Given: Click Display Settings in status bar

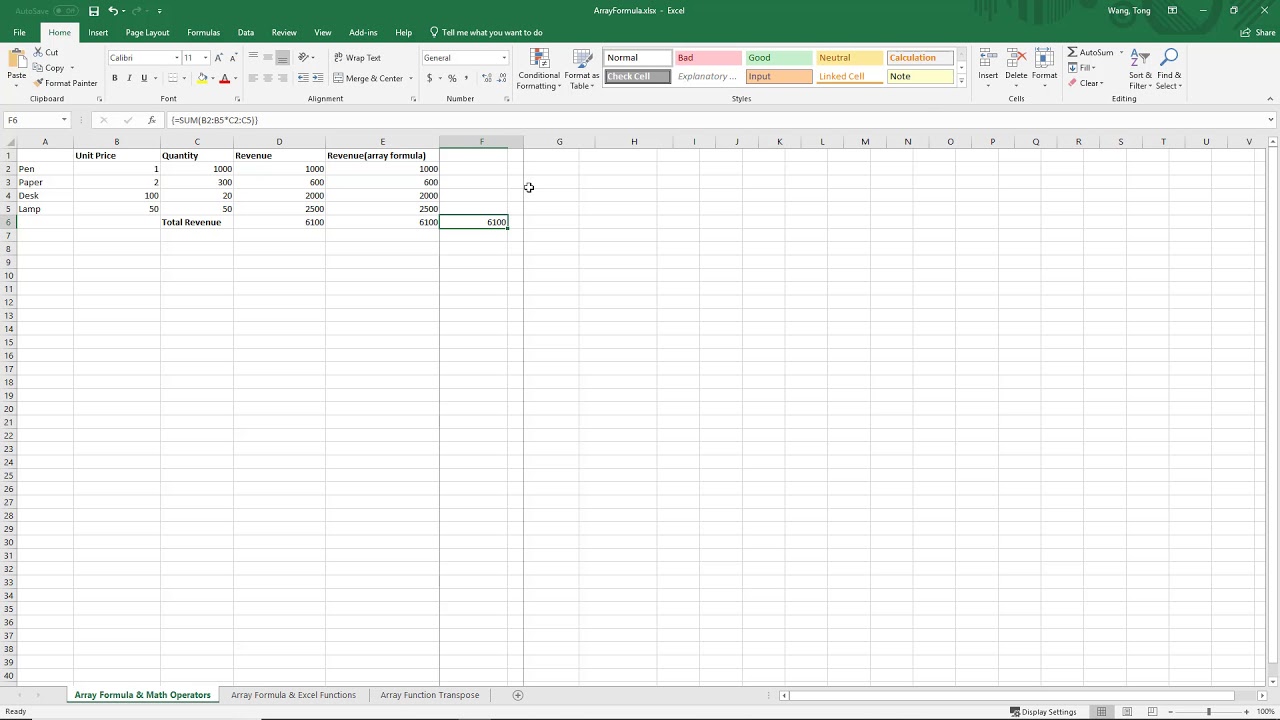Looking at the screenshot, I should pos(1043,712).
